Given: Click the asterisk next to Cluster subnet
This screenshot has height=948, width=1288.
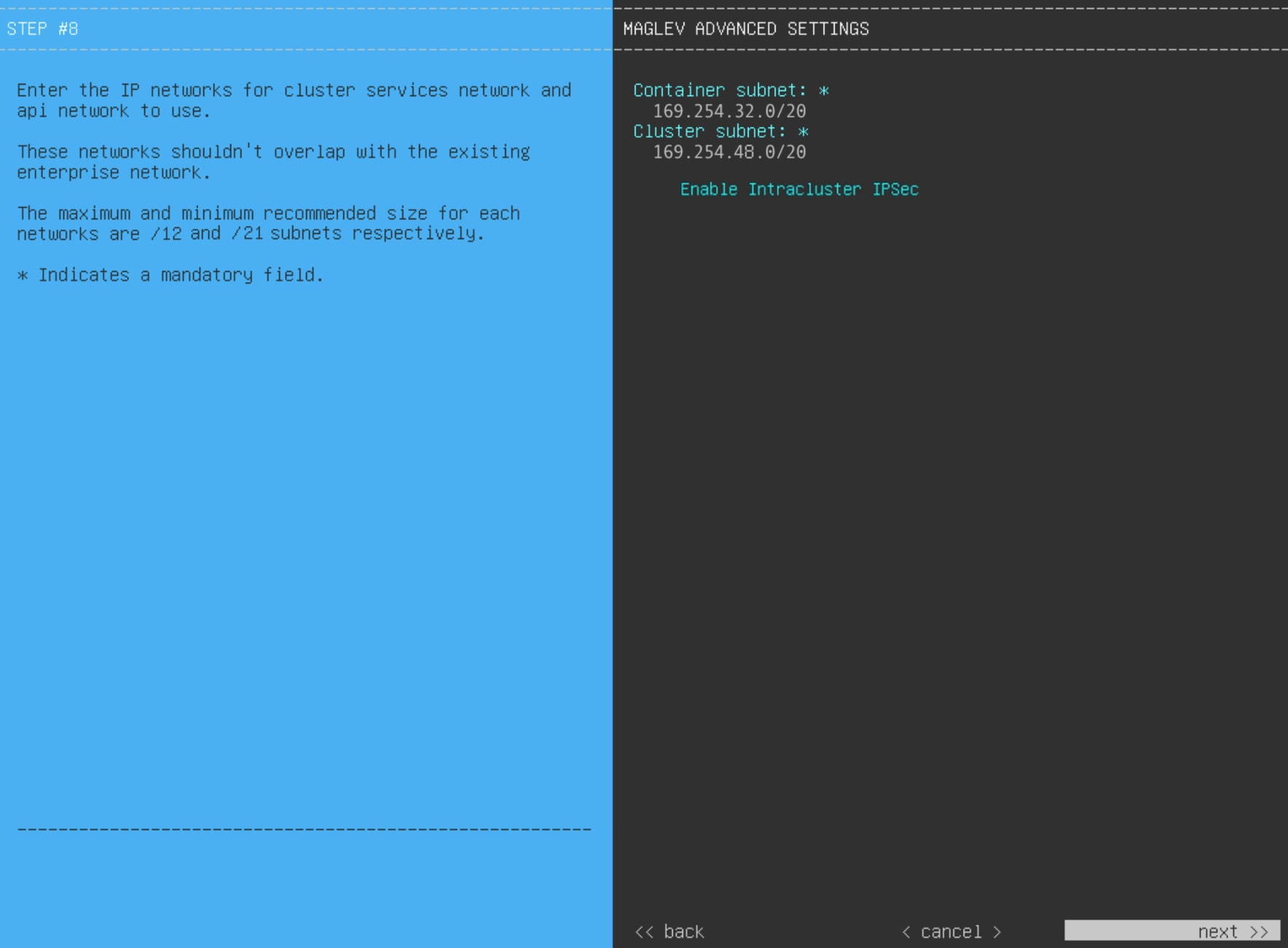Looking at the screenshot, I should pos(803,131).
